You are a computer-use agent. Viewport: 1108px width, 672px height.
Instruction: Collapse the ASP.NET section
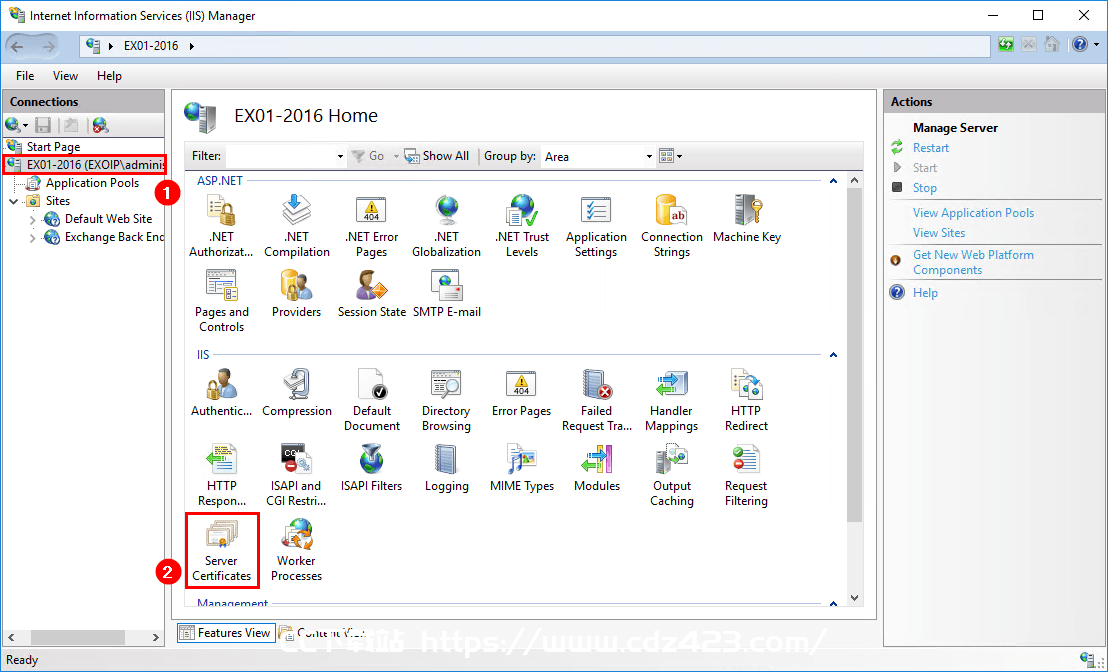(833, 181)
